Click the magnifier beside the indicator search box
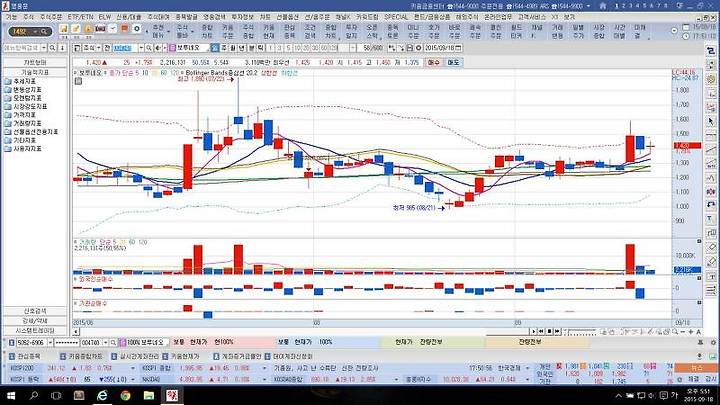The width and height of the screenshot is (720, 405). [52, 48]
